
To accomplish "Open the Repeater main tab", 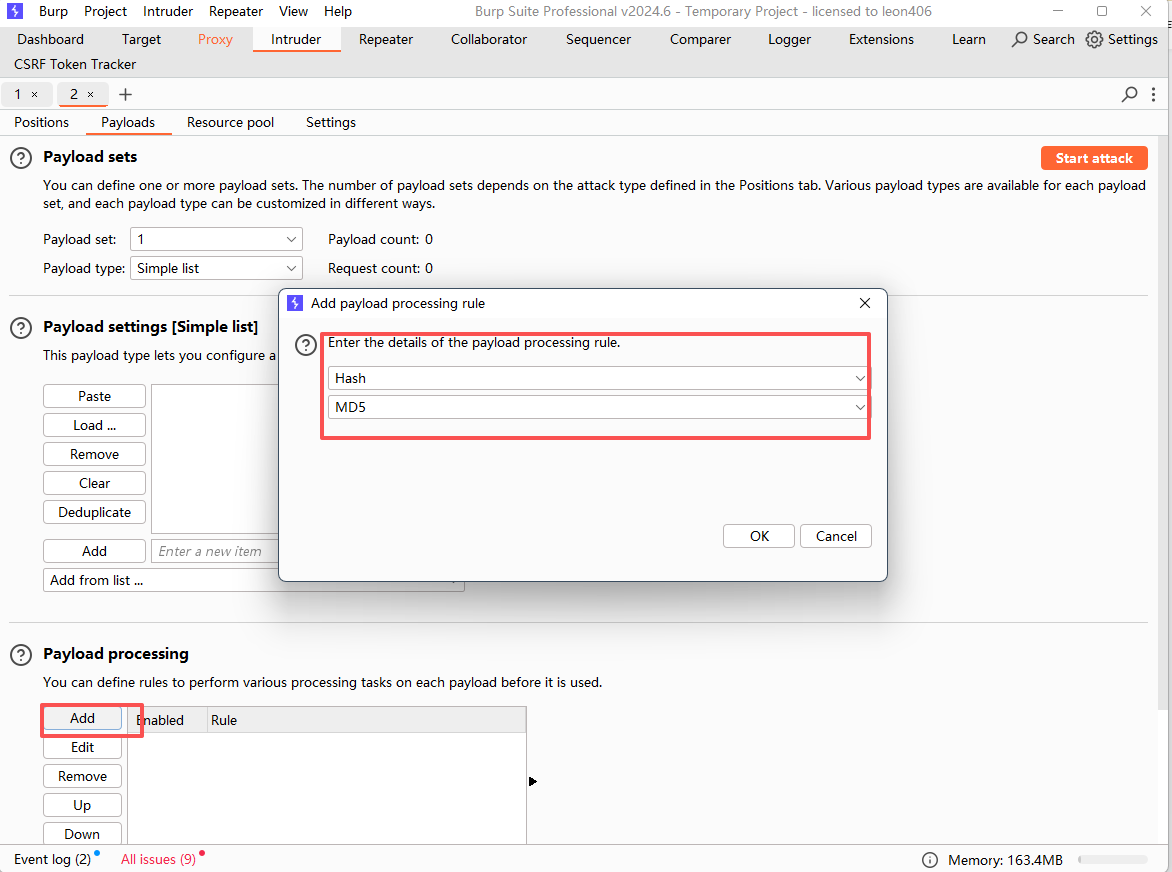I will [x=386, y=40].
